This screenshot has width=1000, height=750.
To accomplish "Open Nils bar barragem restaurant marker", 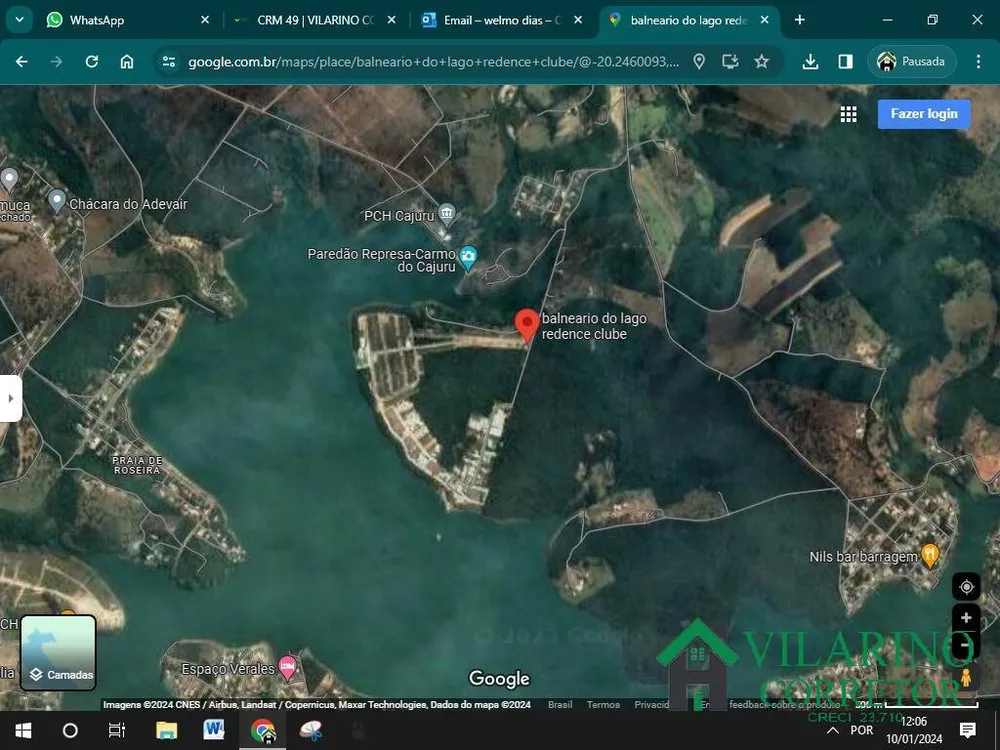I will [x=930, y=556].
